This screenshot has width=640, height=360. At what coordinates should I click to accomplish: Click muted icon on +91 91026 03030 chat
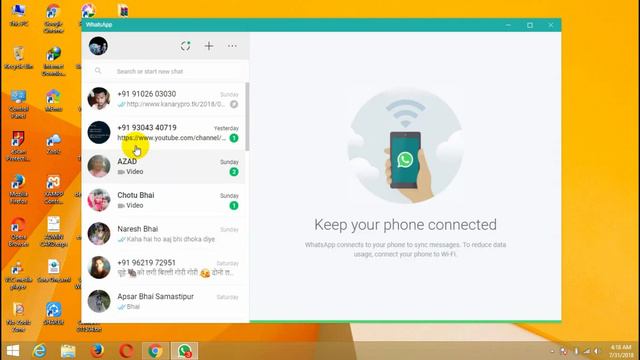(x=234, y=104)
